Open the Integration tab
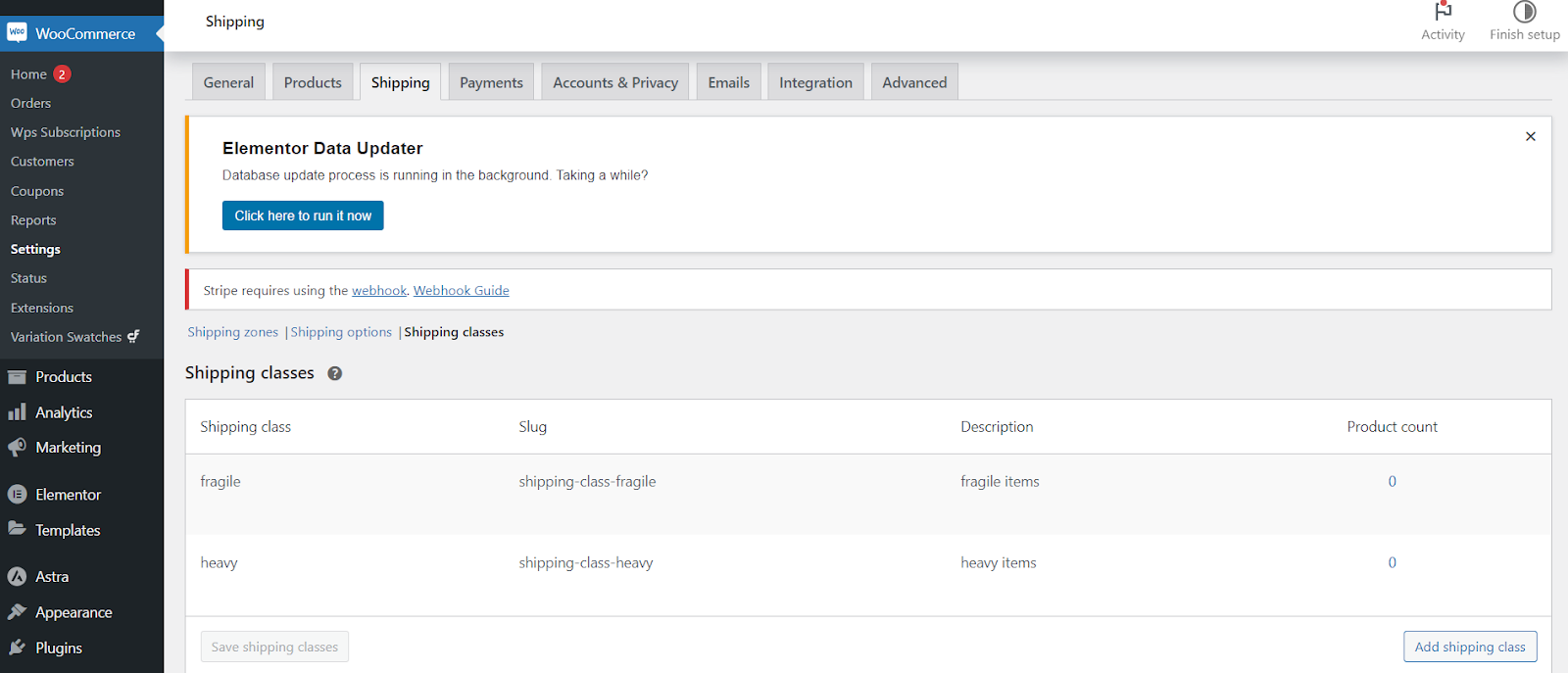Image resolution: width=1568 pixels, height=673 pixels. tap(815, 82)
